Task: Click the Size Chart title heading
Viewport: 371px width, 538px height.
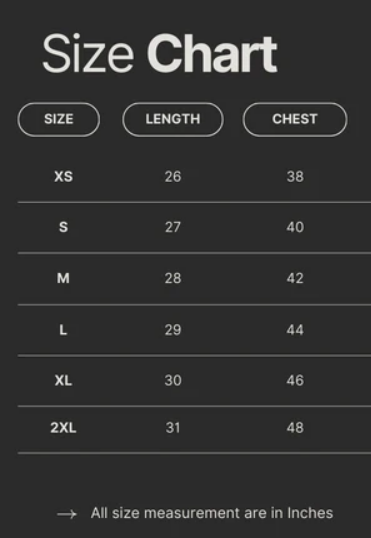Action: (160, 53)
